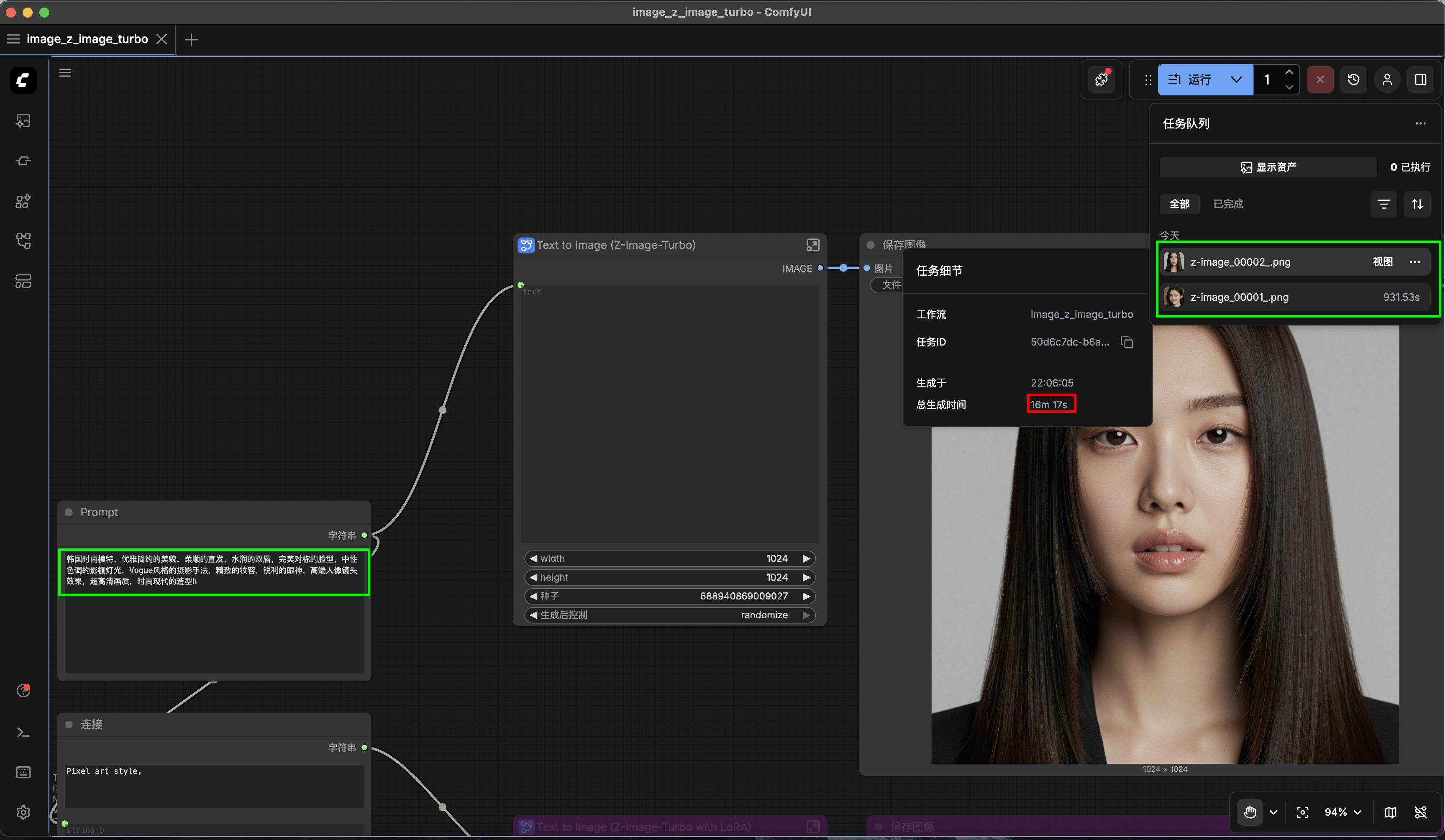This screenshot has height=840, width=1445.
Task: Open the assets sidebar icon
Action: coord(23,120)
